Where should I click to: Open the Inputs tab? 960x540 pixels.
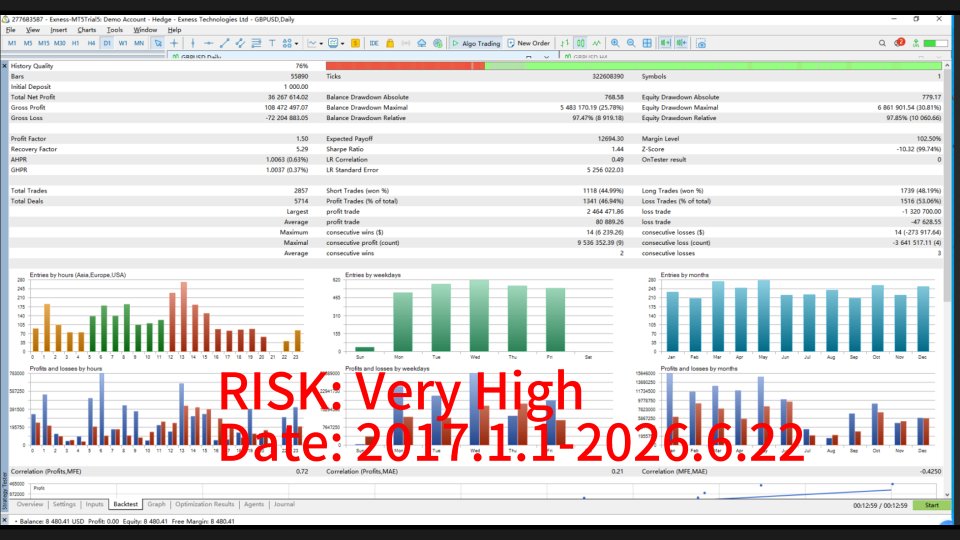tap(94, 504)
